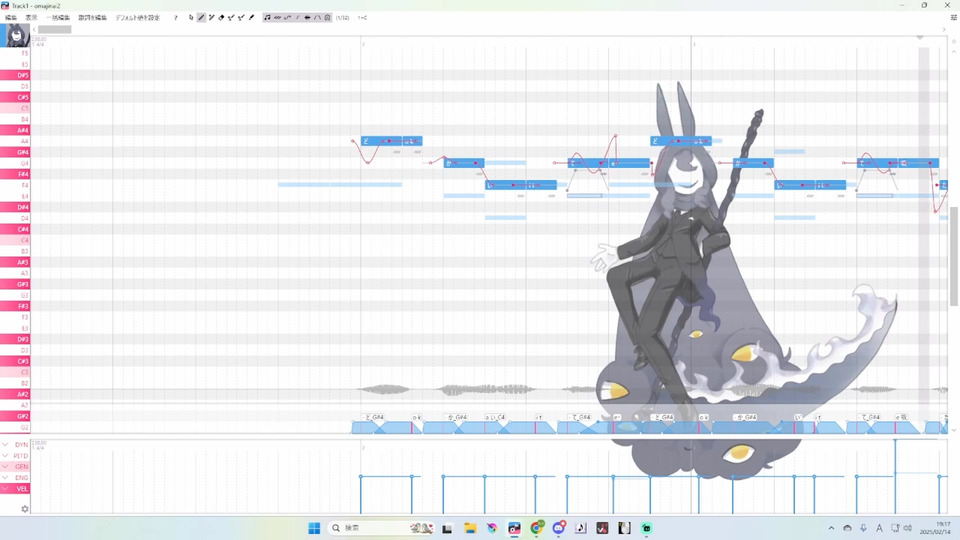Toggle phoneme display

[317, 18]
